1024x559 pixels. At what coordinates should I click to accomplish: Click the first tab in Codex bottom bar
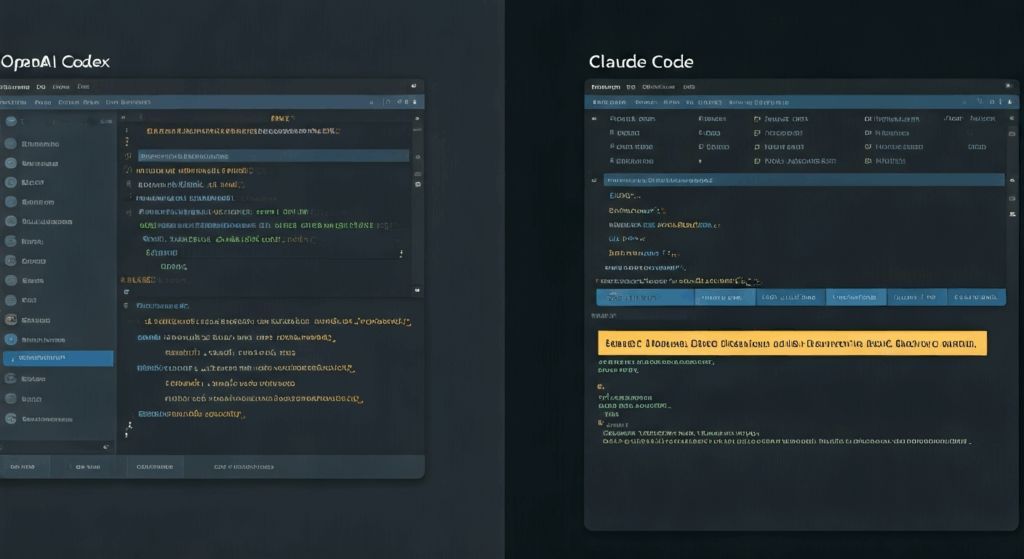(24, 467)
